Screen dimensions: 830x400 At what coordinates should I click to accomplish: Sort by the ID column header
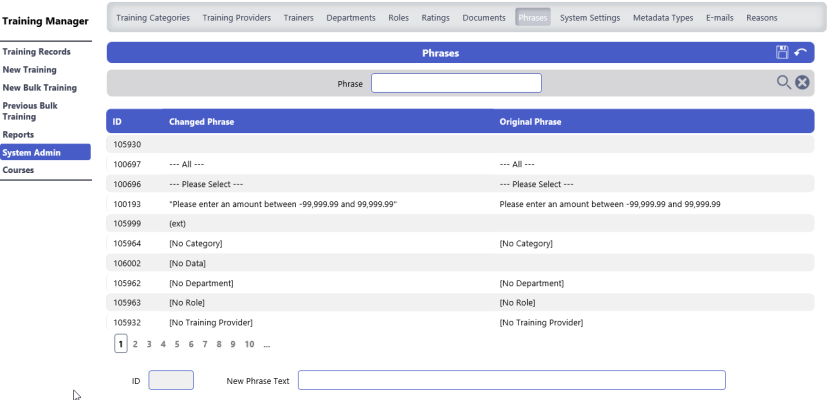(x=117, y=122)
